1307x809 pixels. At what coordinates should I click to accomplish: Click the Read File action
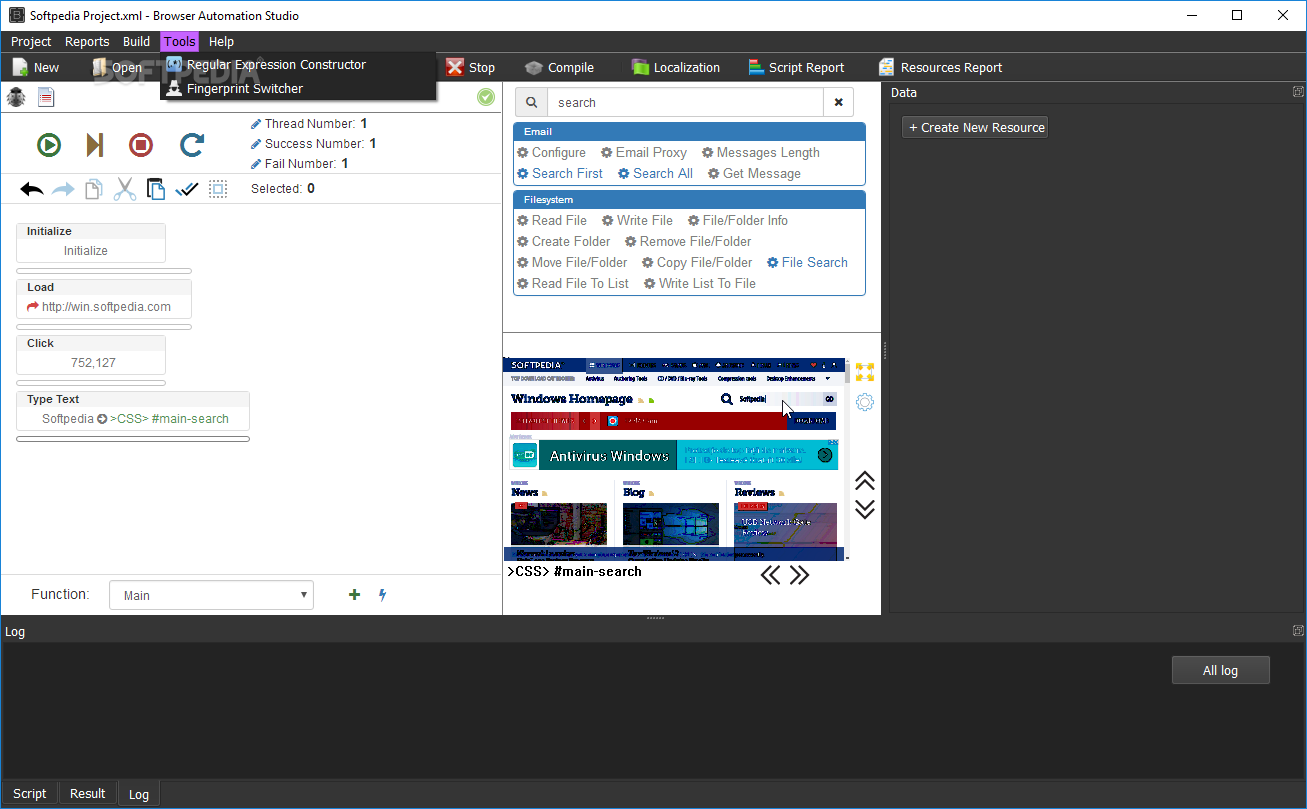tap(552, 221)
